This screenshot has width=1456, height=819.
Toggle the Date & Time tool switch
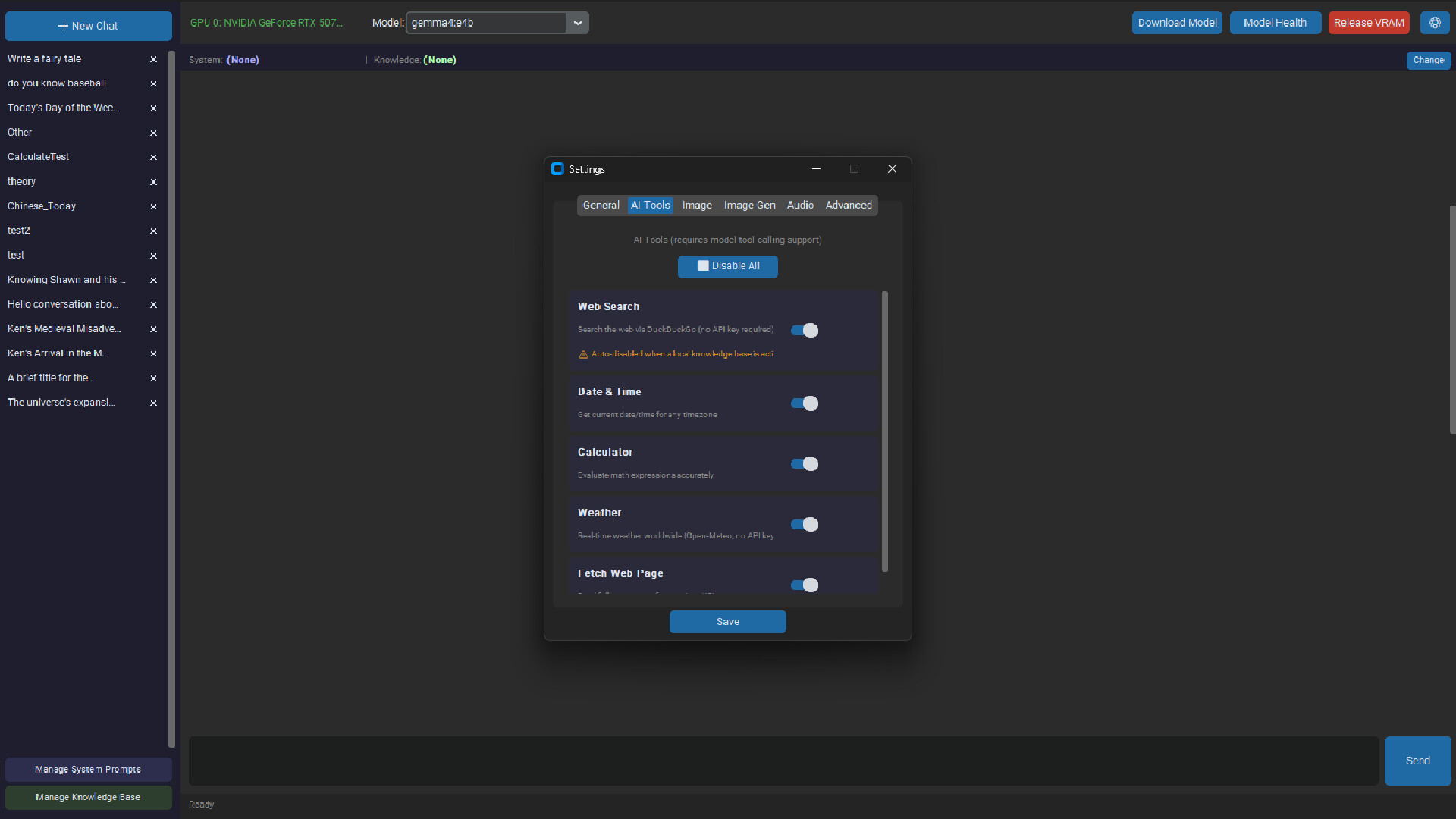pos(805,403)
